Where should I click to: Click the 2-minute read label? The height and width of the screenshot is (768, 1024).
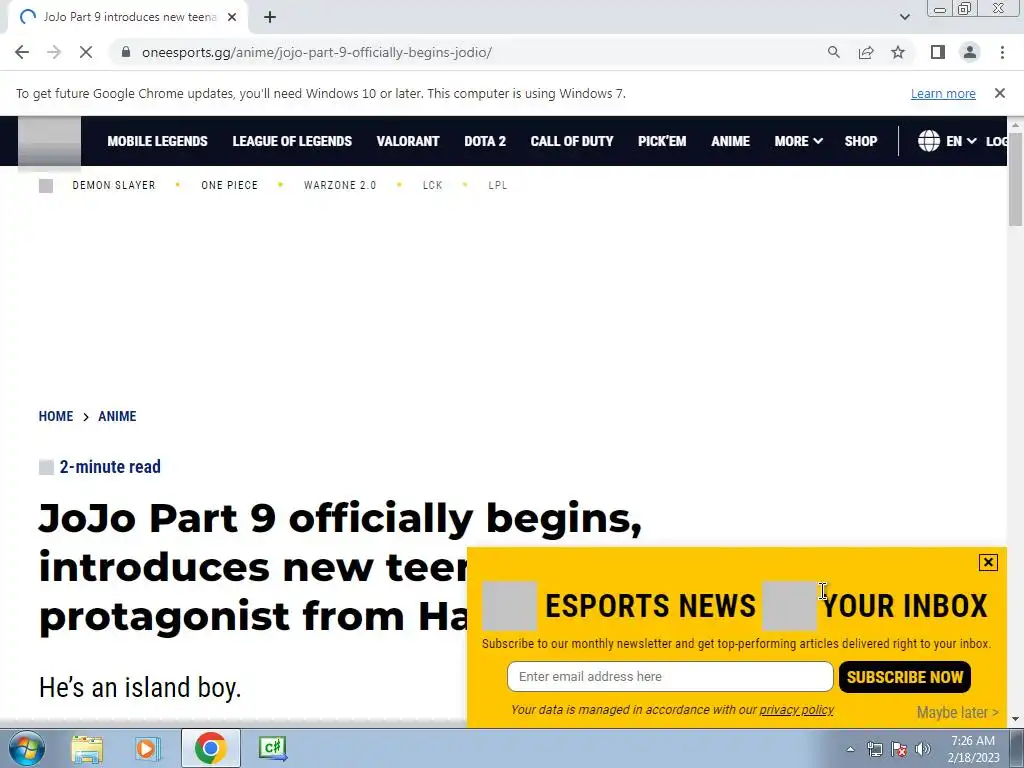click(x=110, y=467)
